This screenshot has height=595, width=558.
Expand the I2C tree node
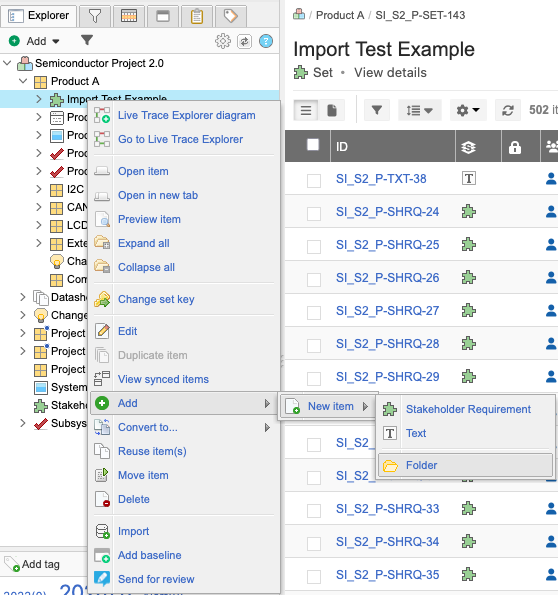(39, 189)
